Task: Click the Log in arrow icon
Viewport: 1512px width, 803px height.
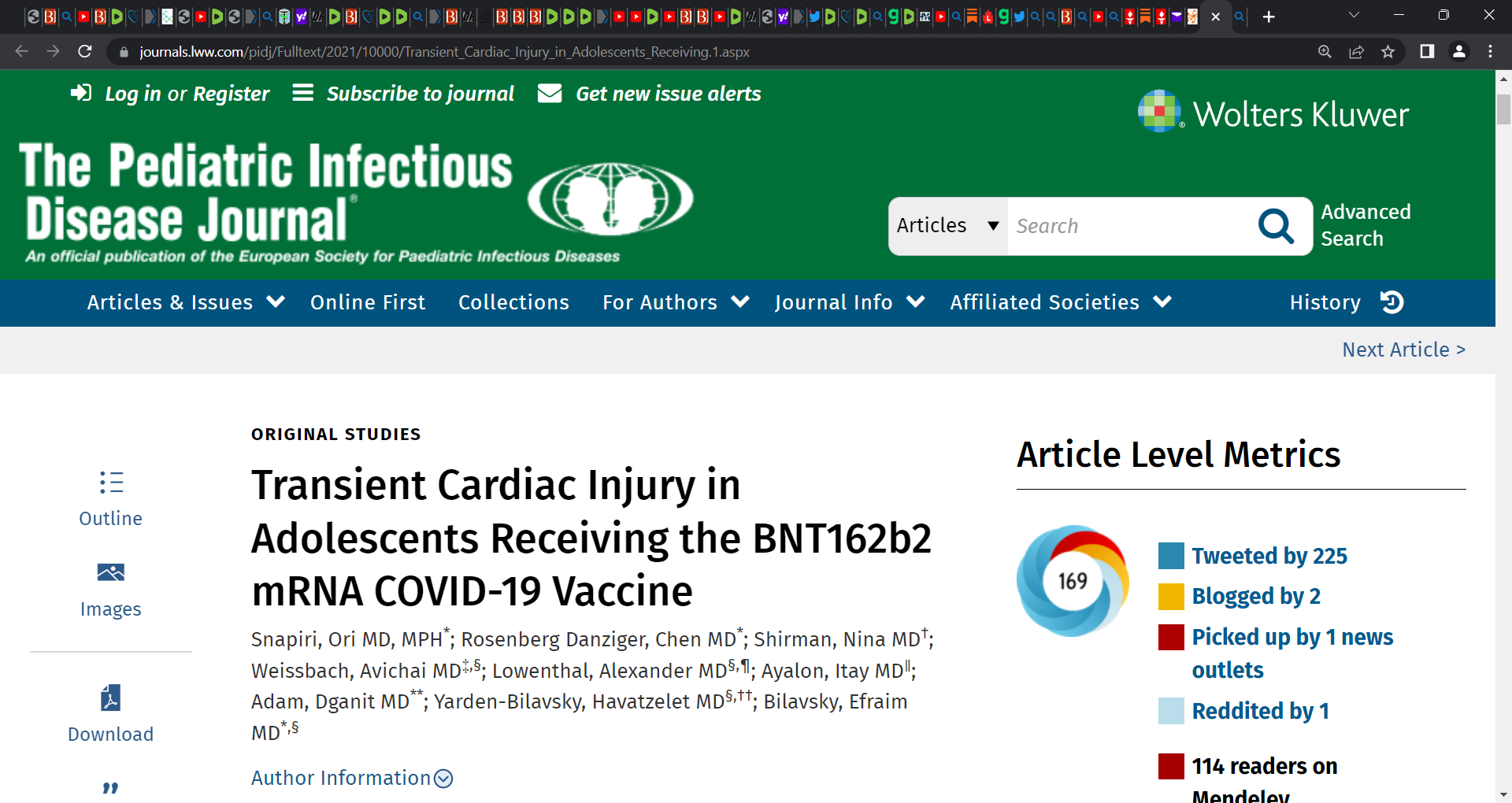Action: (x=81, y=93)
